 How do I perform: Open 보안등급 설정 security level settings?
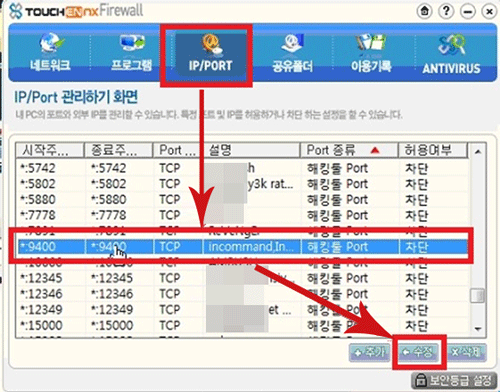tap(454, 380)
